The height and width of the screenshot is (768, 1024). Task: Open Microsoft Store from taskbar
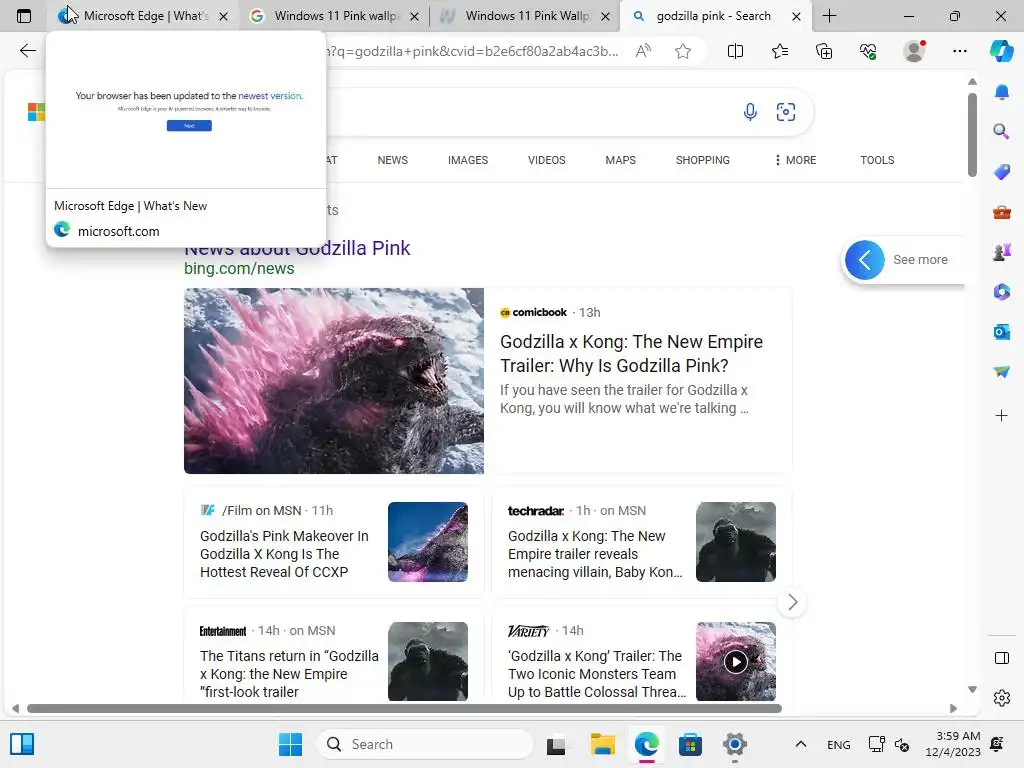point(690,744)
